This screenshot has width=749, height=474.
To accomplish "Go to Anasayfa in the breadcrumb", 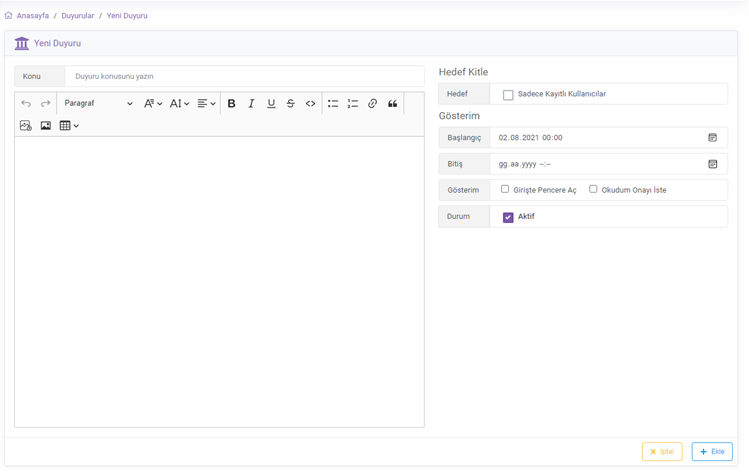I will (32, 16).
